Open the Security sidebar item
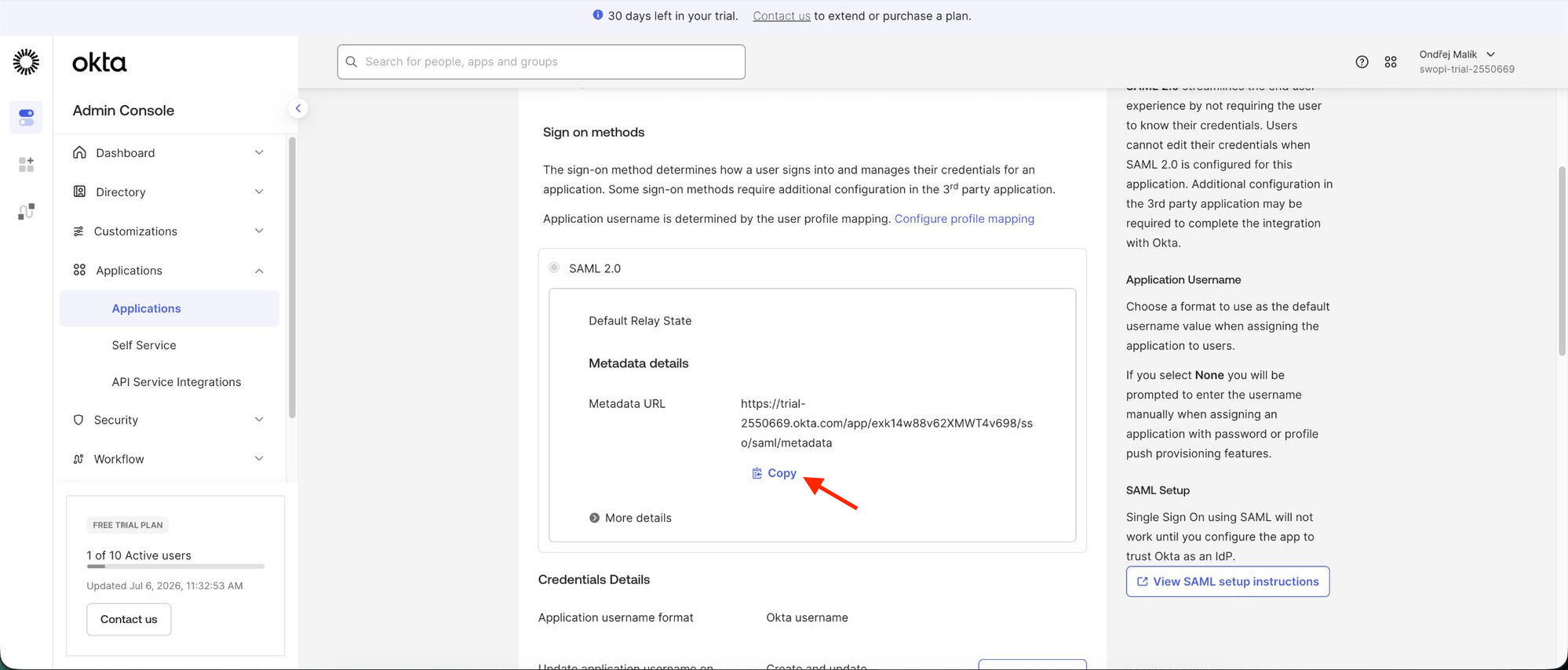This screenshot has height=670, width=1568. pyautogui.click(x=168, y=420)
